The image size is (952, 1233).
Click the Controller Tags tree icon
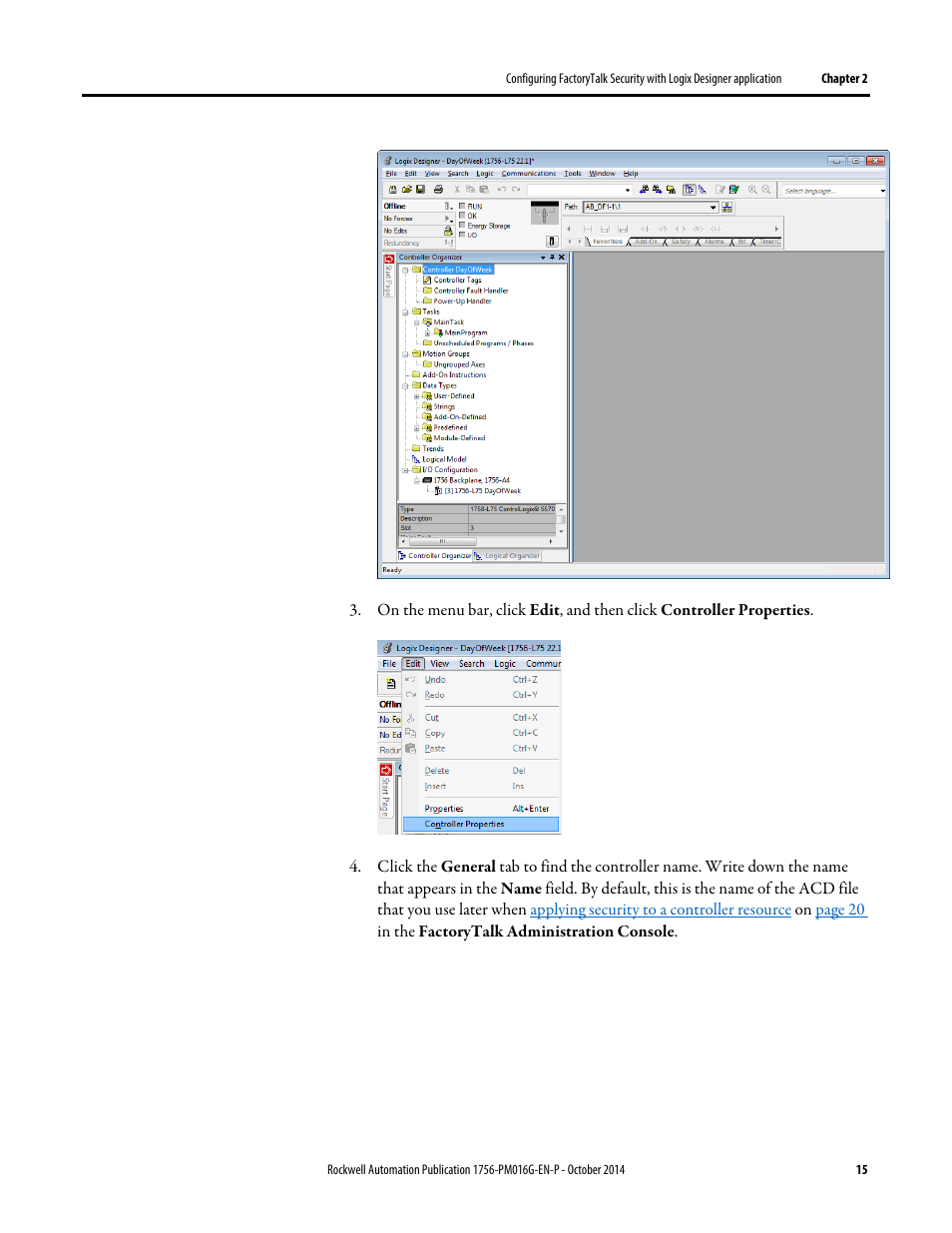click(x=427, y=280)
